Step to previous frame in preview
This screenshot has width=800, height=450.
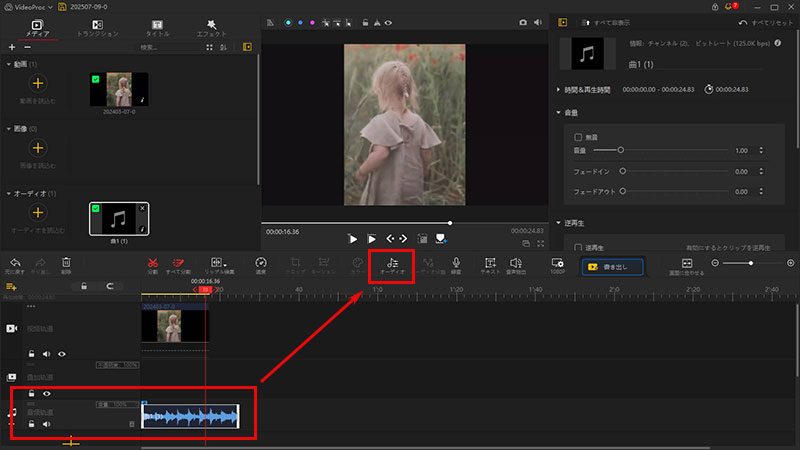(390, 238)
